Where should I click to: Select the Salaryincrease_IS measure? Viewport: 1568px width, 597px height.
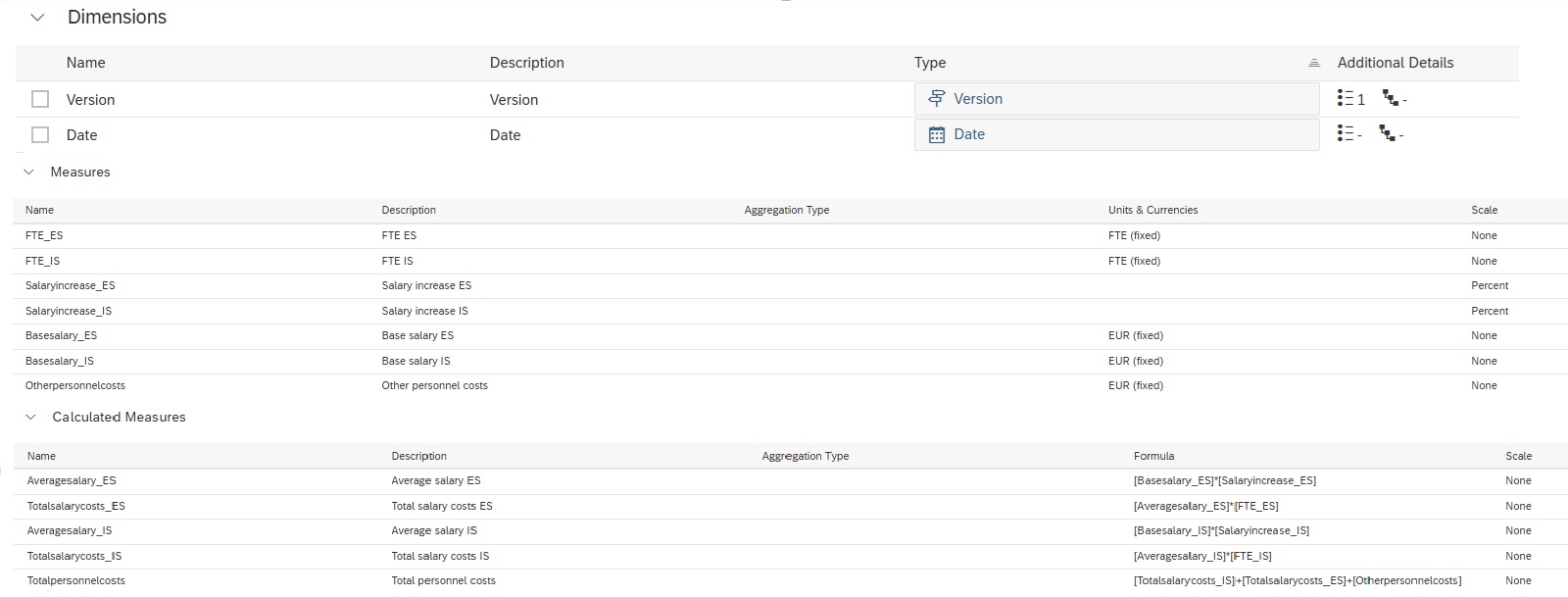68,311
